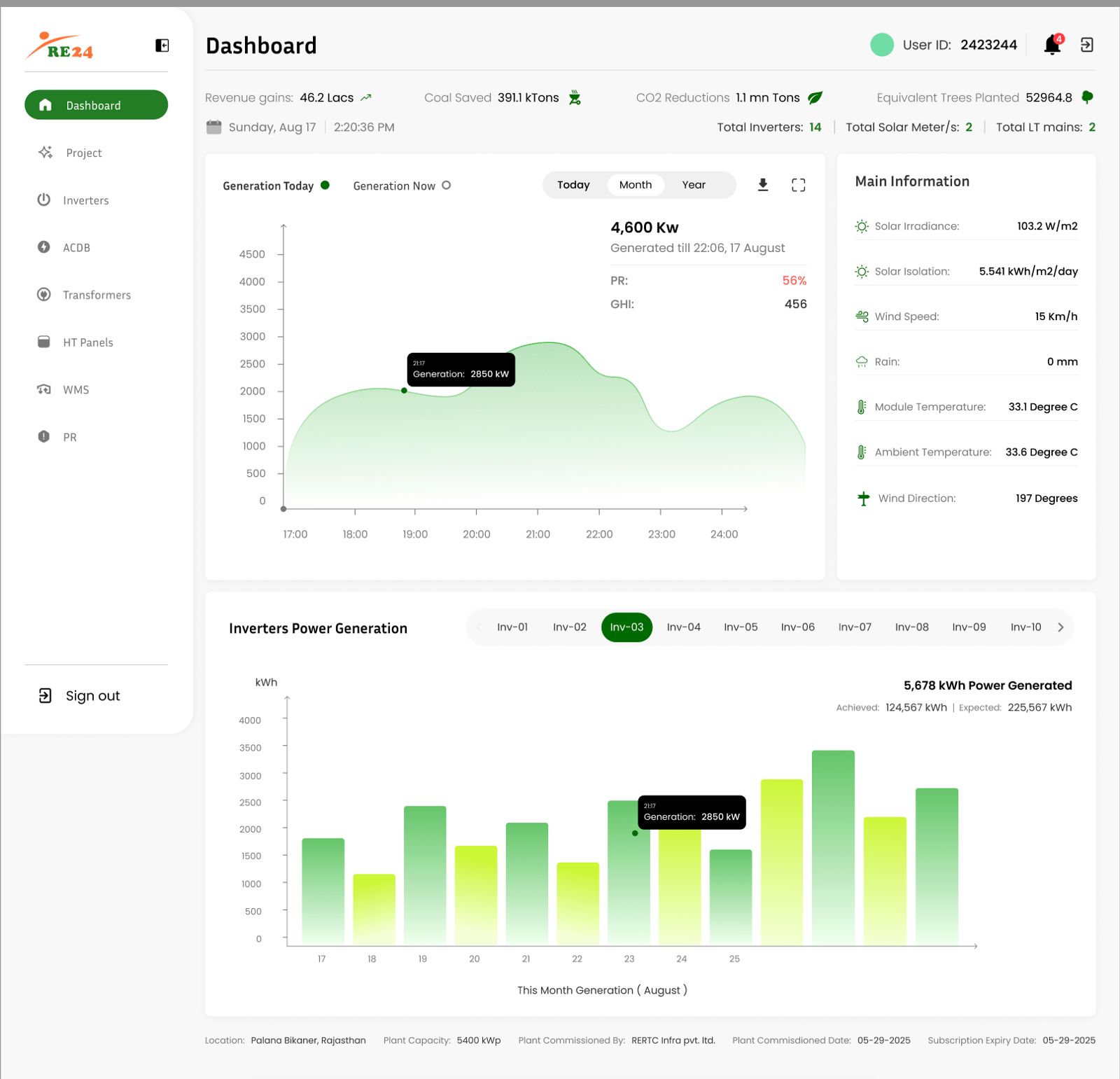Select the Inv-05 tab
The width and height of the screenshot is (1120, 1079).
coord(741,627)
